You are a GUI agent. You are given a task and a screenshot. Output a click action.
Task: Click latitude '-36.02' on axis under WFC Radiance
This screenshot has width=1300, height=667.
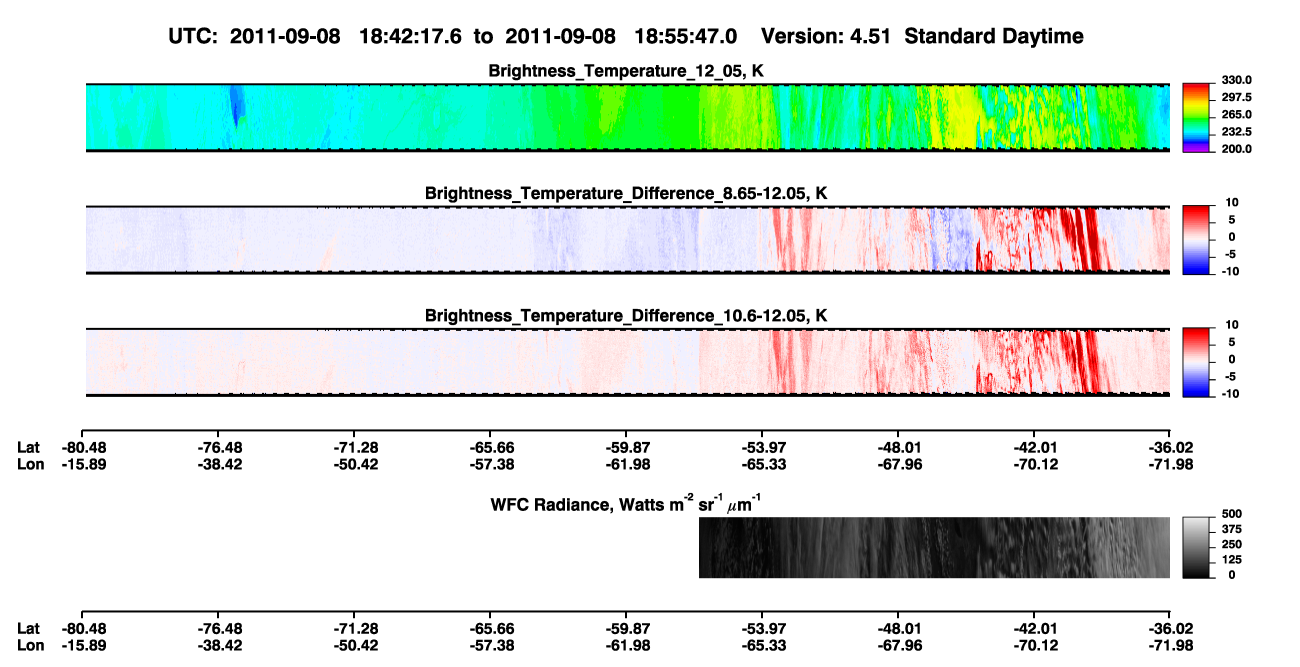click(x=1170, y=628)
